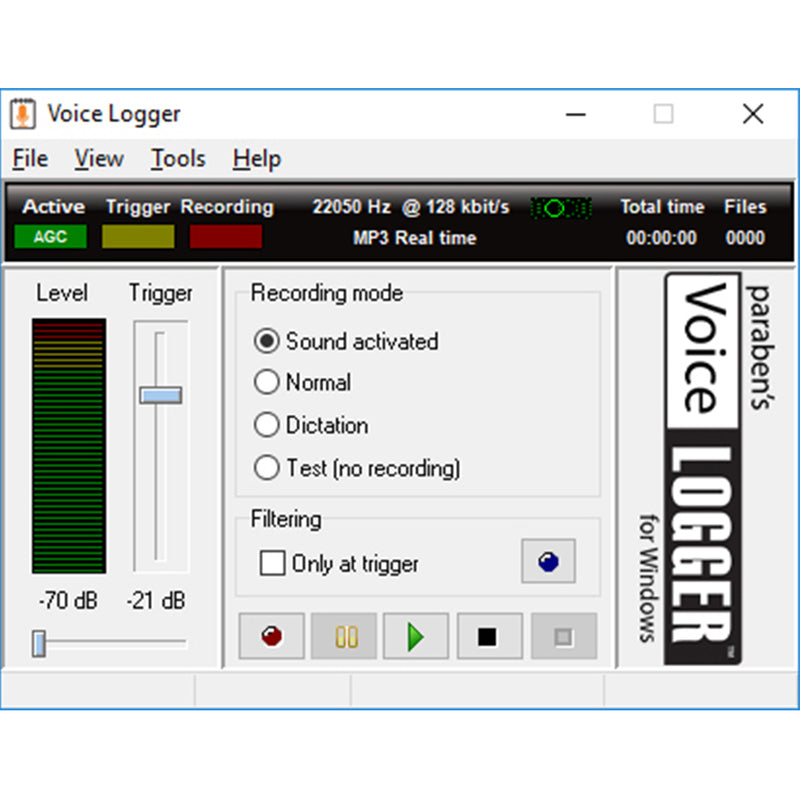Enable the Only at trigger checkbox
The width and height of the screenshot is (800, 800).
coord(272,564)
